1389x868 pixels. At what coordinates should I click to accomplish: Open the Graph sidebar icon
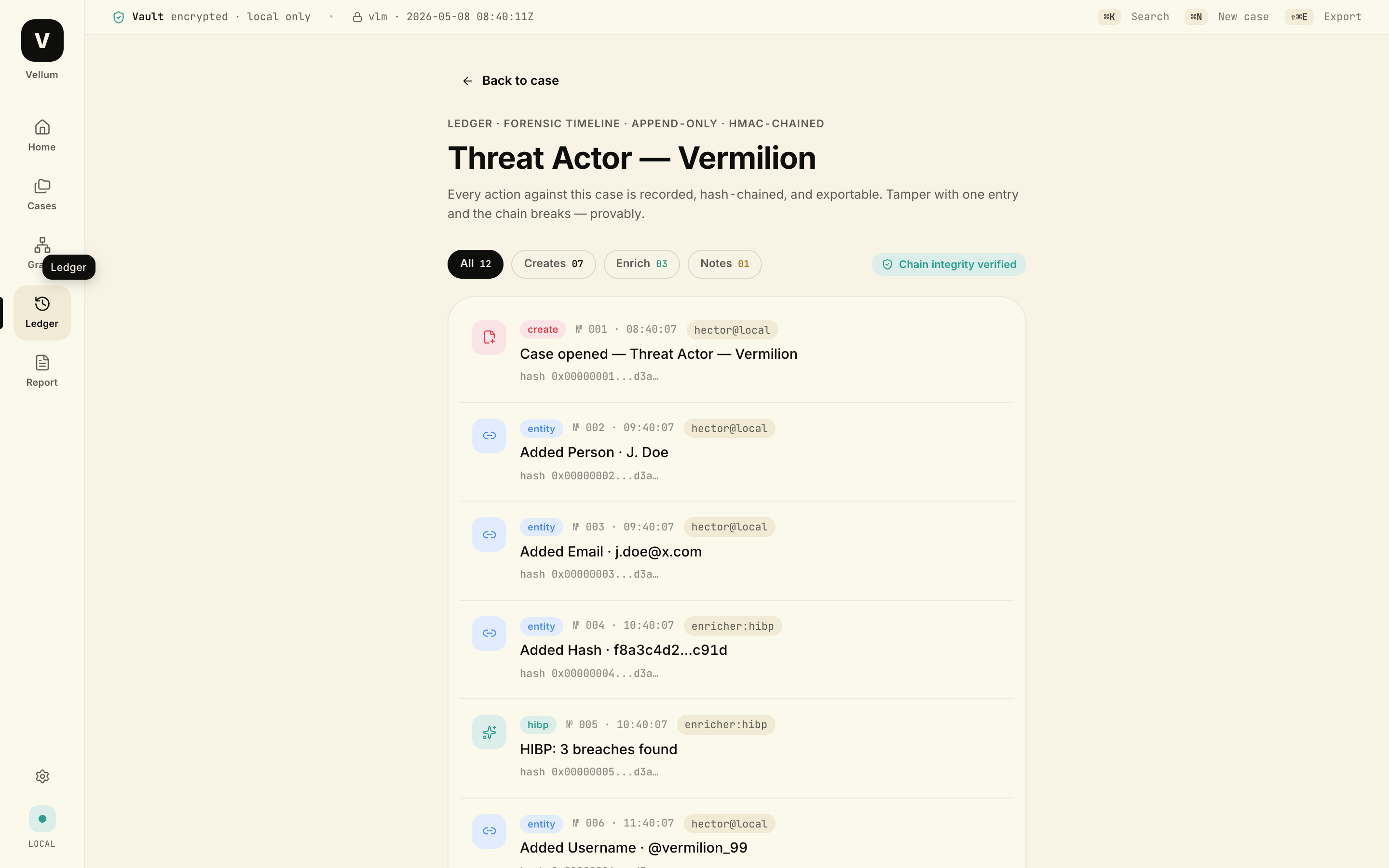coord(42,245)
